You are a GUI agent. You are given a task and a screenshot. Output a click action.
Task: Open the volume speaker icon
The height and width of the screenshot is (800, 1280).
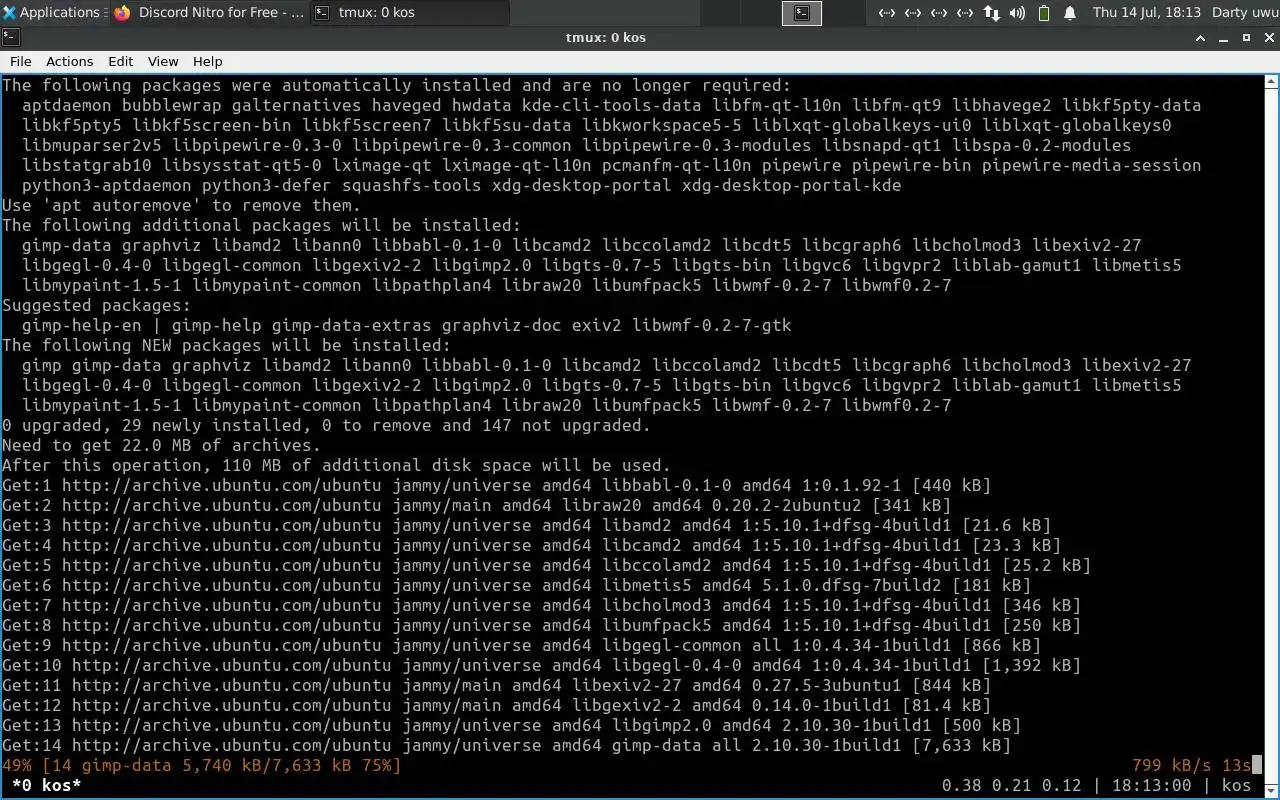tap(1017, 13)
